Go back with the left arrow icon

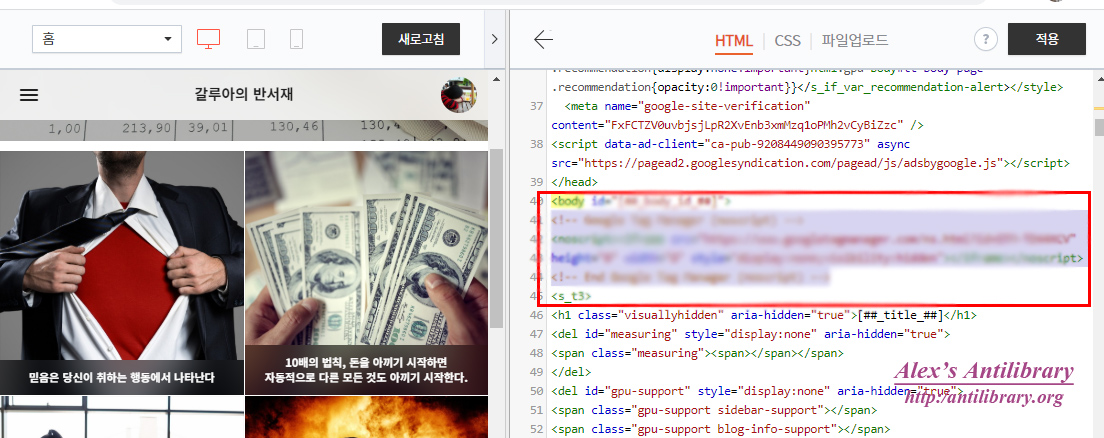coord(544,39)
